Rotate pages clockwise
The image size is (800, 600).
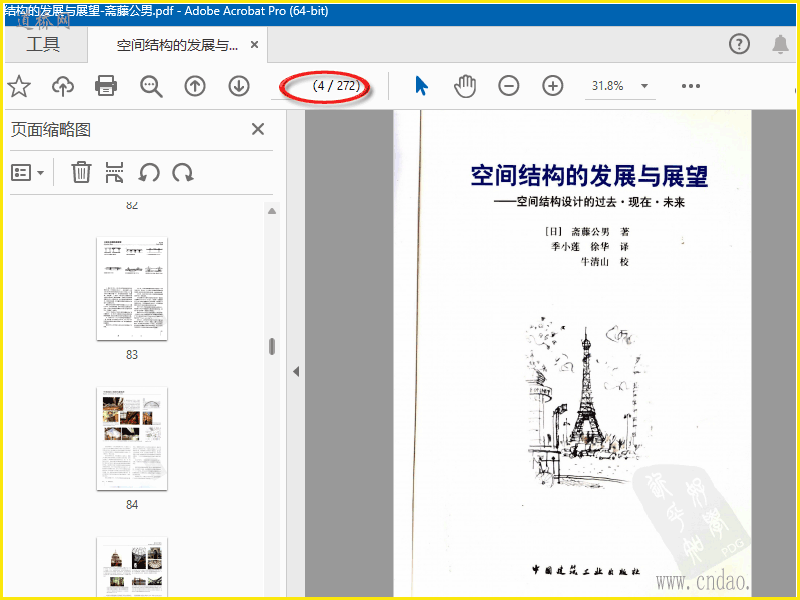[183, 172]
